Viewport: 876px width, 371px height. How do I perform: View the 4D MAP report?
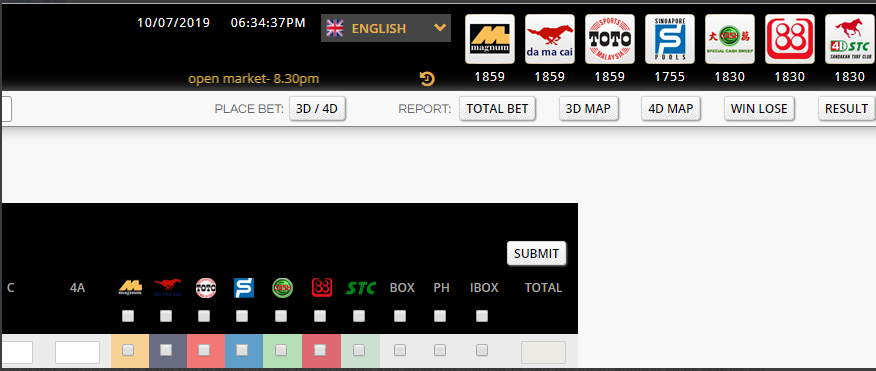pos(670,108)
